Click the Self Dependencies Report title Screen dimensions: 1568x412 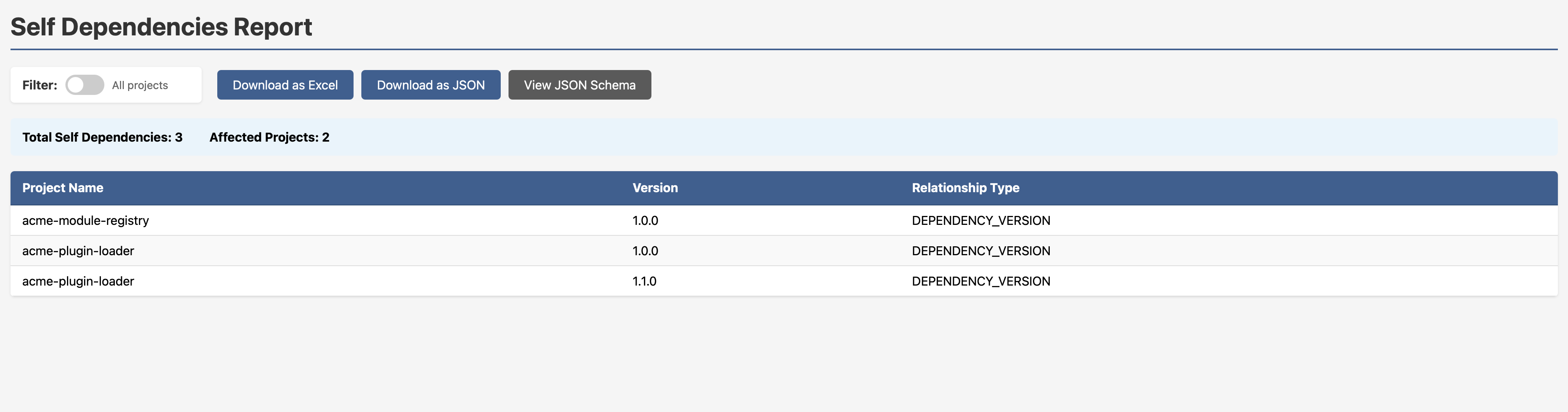[x=161, y=26]
